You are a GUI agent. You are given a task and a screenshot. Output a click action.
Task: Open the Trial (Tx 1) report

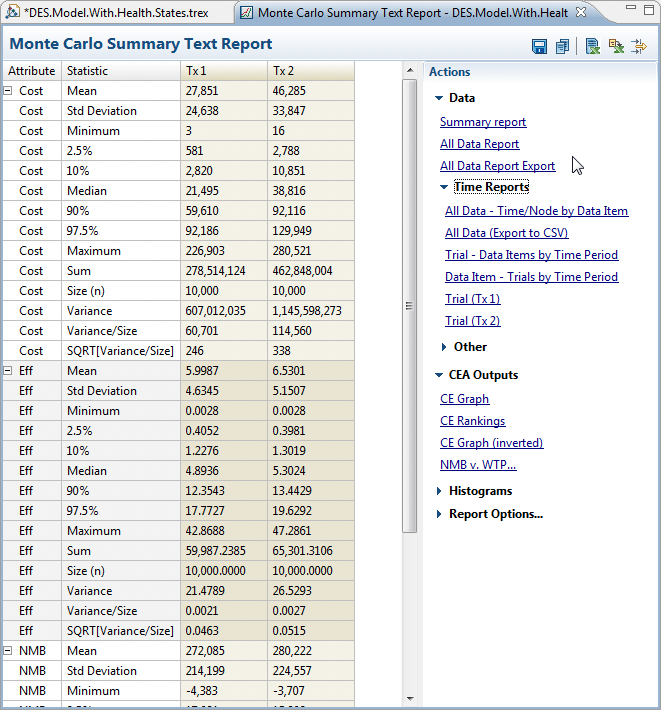(x=473, y=299)
